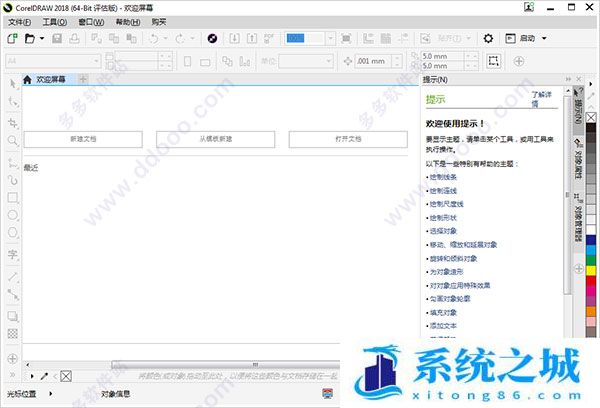Click the 从模板新建 button

coord(215,139)
